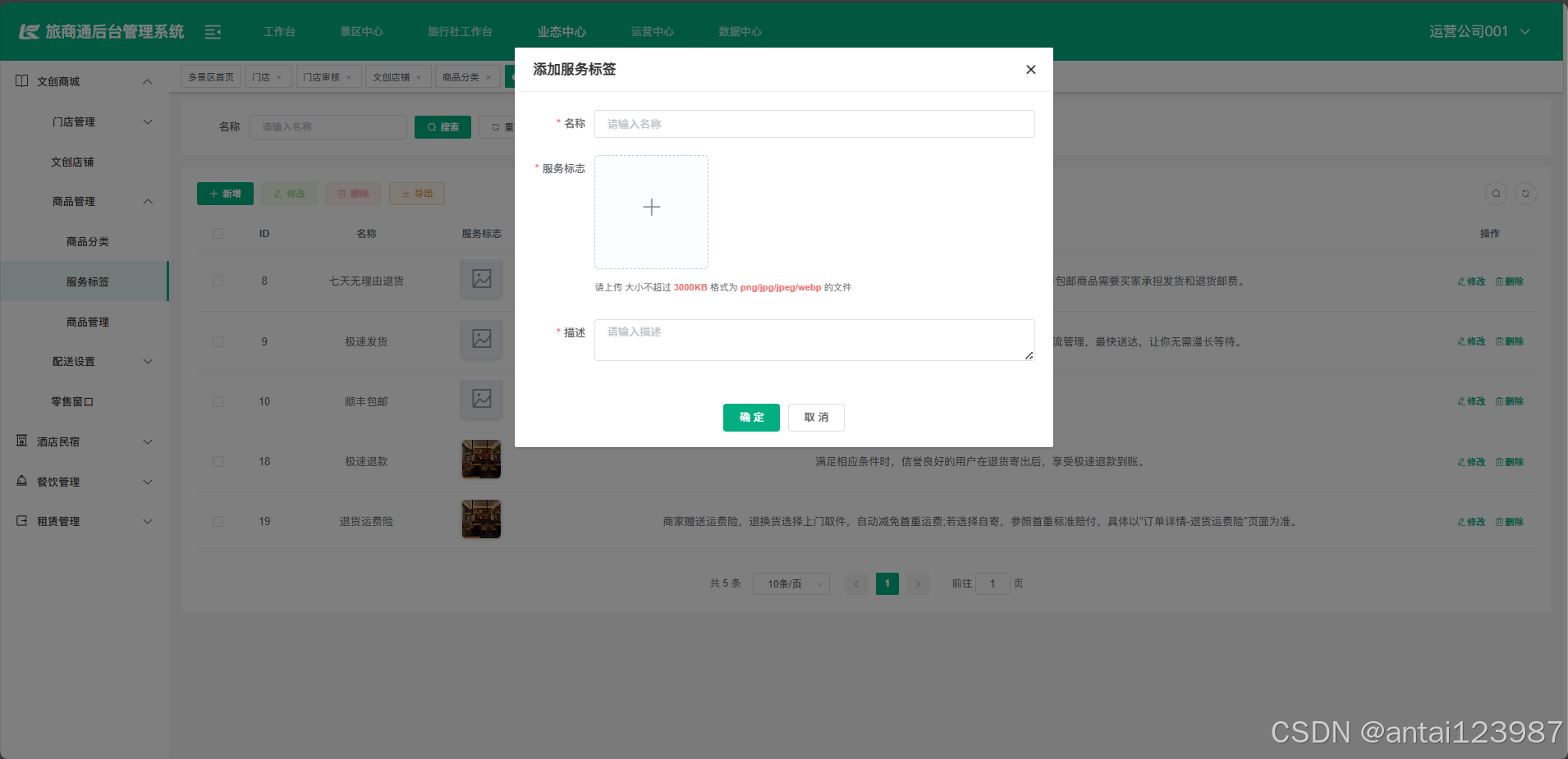Focus the 描述 textarea in the dialog
The width and height of the screenshot is (1568, 759).
coord(814,340)
